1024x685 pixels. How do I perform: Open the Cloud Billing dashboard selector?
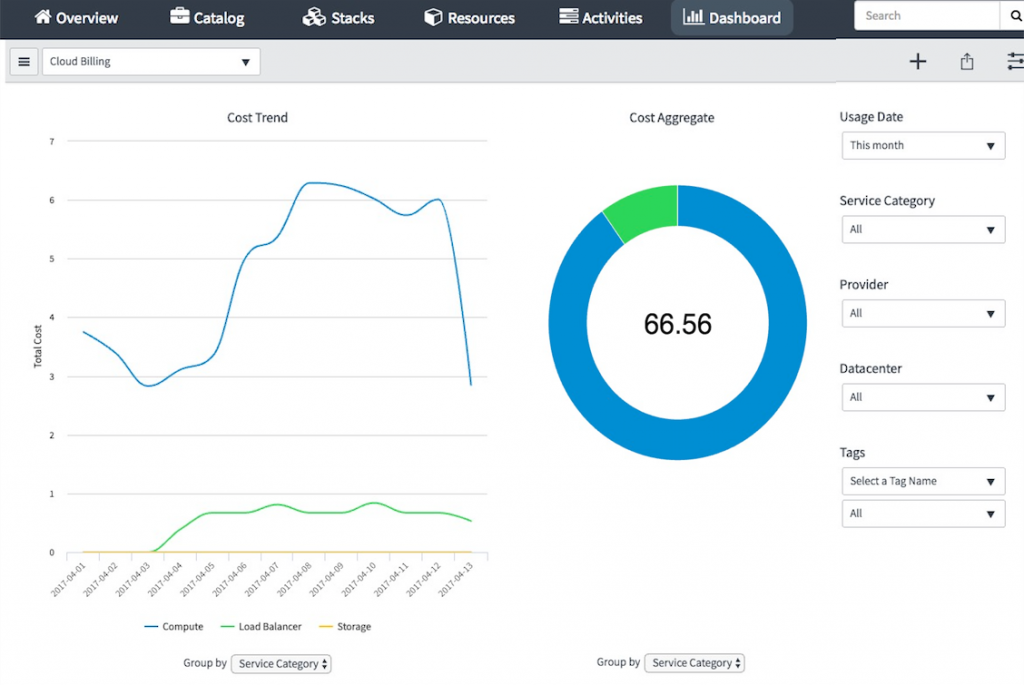(150, 61)
